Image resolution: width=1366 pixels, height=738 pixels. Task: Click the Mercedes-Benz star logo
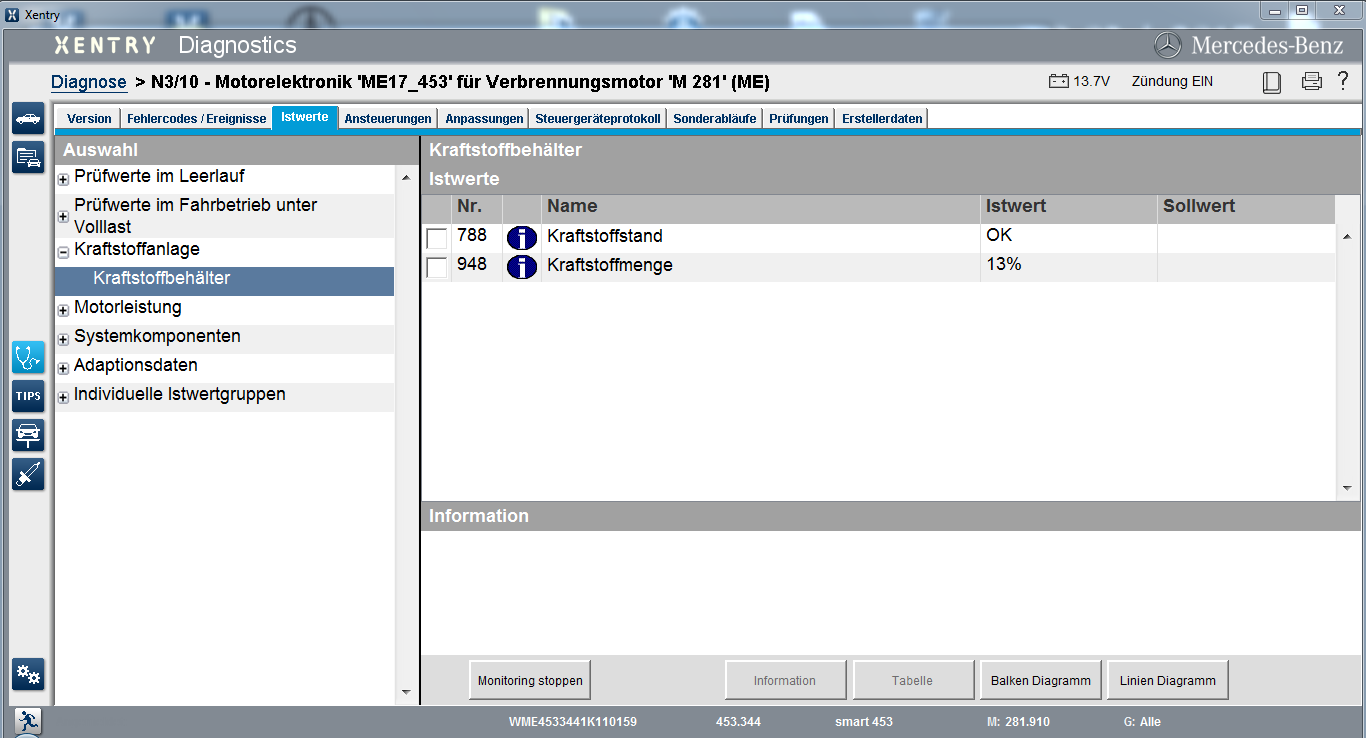[x=1167, y=45]
